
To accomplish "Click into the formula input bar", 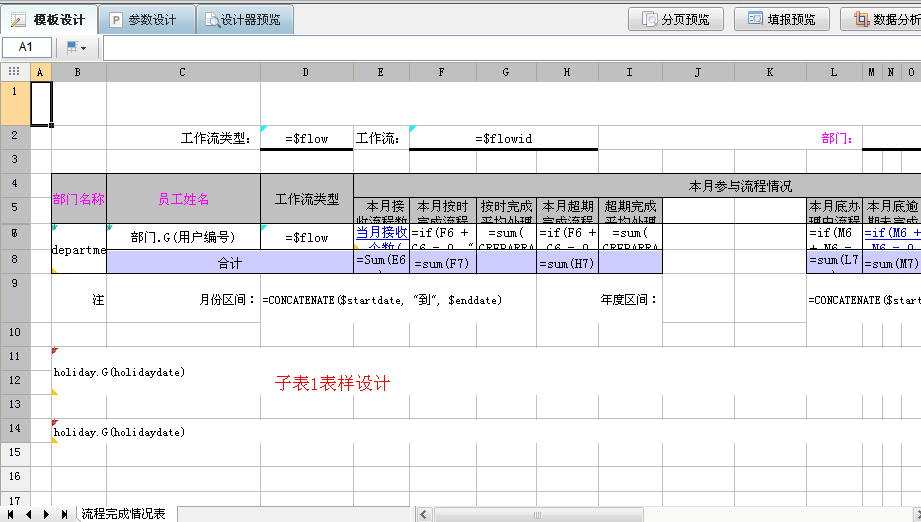I will tap(512, 48).
